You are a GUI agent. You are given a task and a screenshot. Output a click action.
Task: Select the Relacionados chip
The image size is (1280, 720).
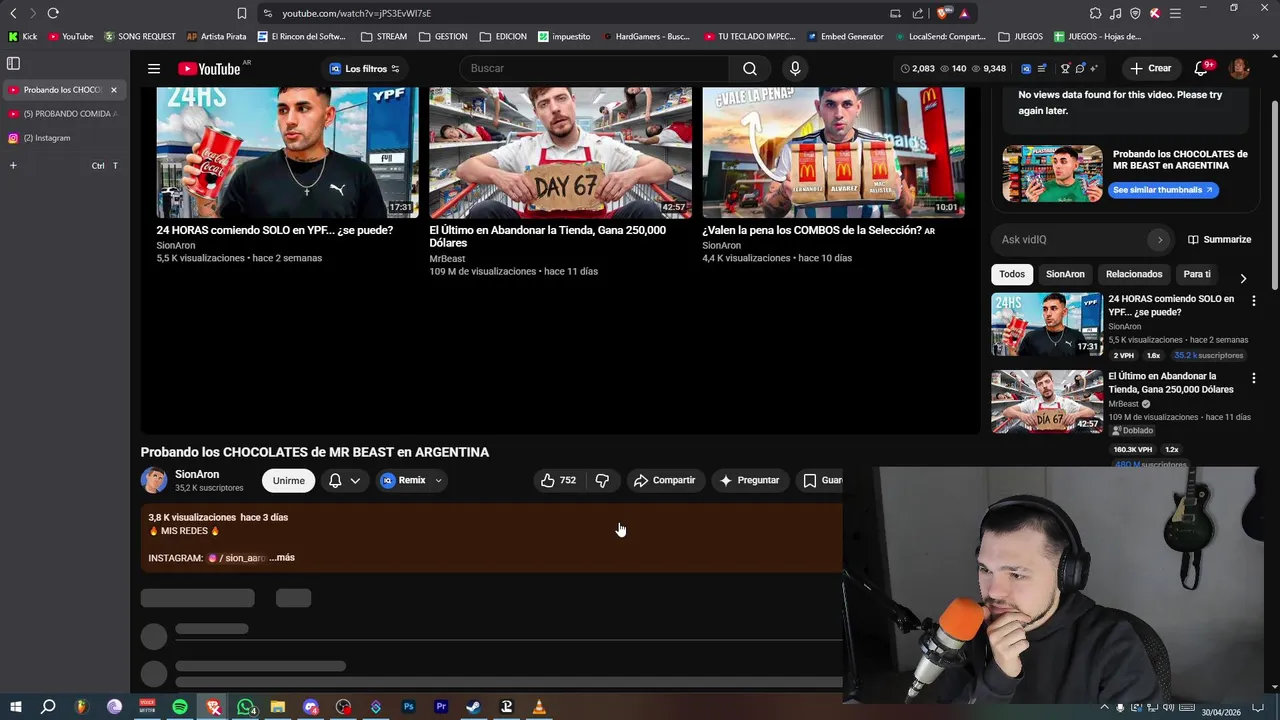pos(1134,274)
